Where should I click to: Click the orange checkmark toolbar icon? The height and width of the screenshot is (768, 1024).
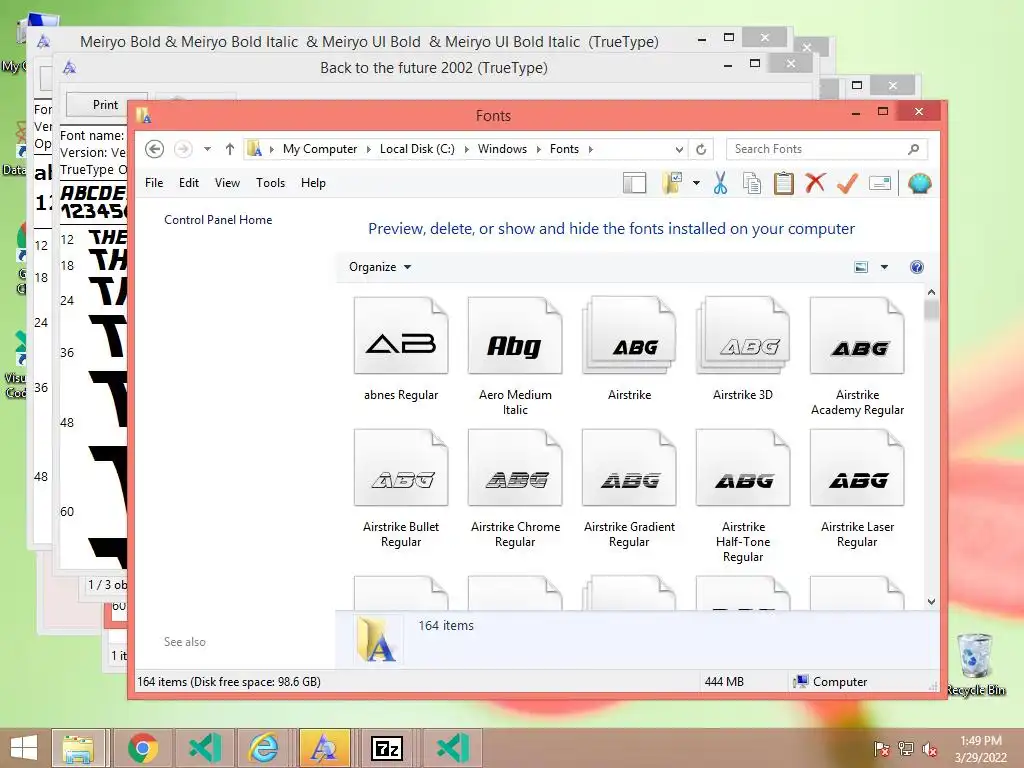click(x=847, y=183)
